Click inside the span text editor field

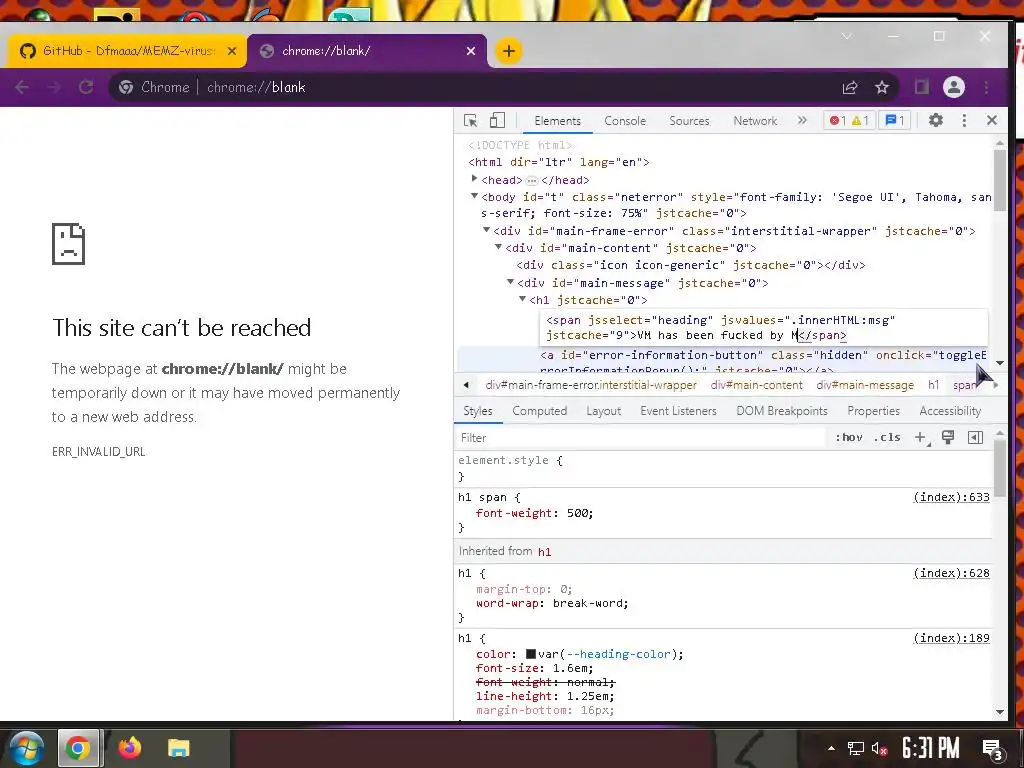click(764, 327)
